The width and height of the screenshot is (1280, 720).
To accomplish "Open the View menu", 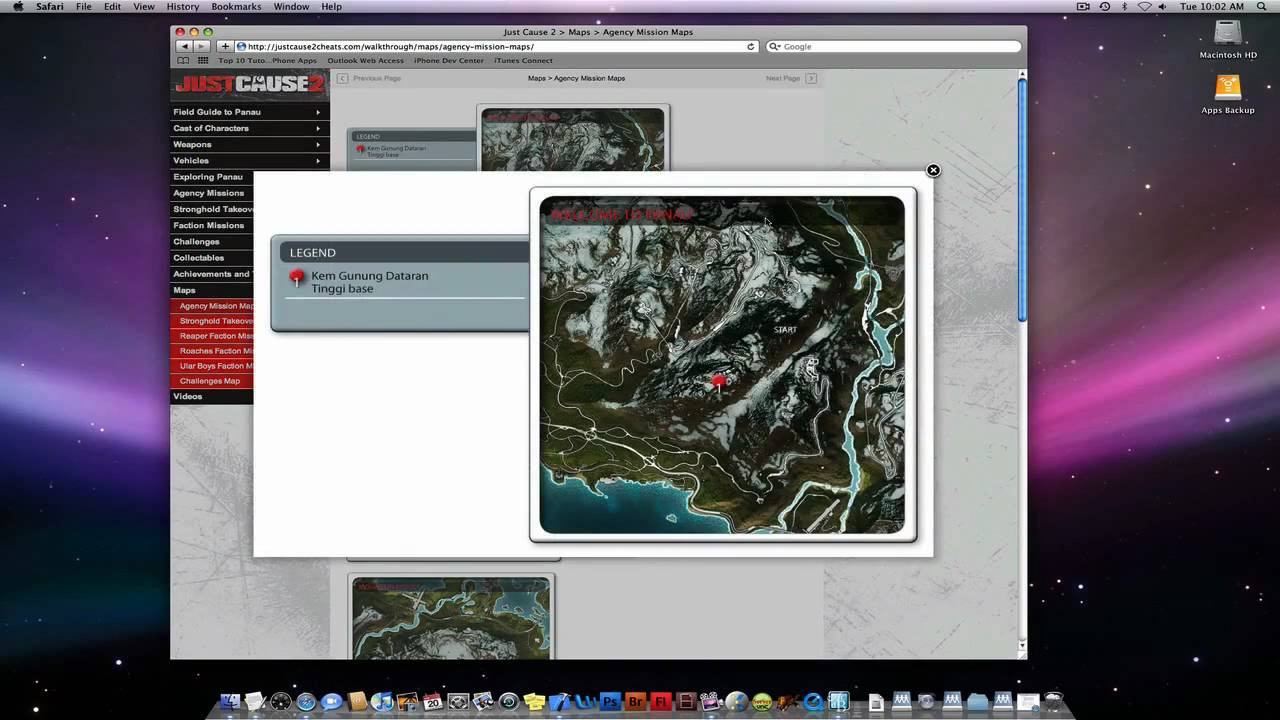I will 144,7.
